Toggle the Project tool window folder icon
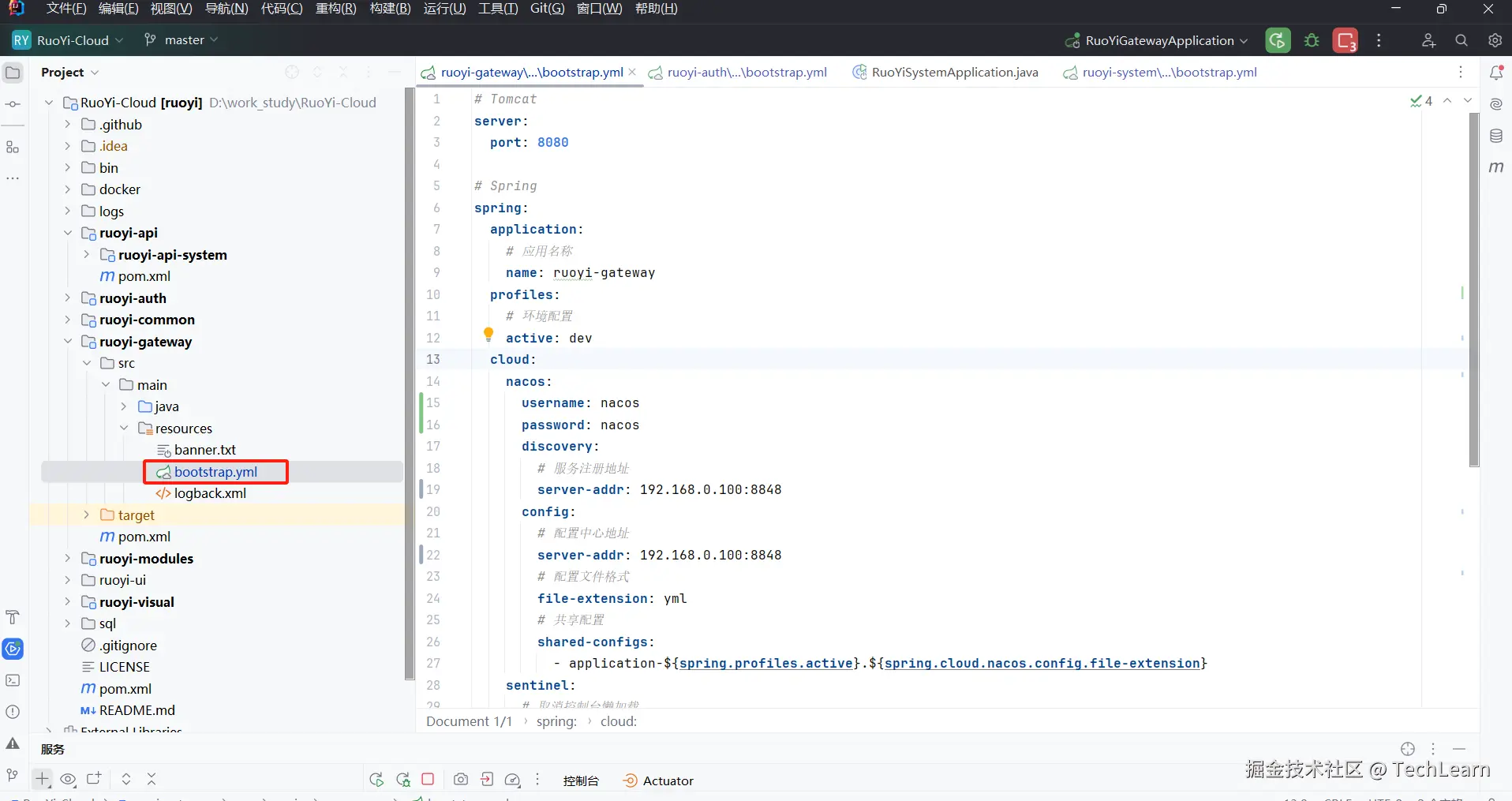 [13, 73]
